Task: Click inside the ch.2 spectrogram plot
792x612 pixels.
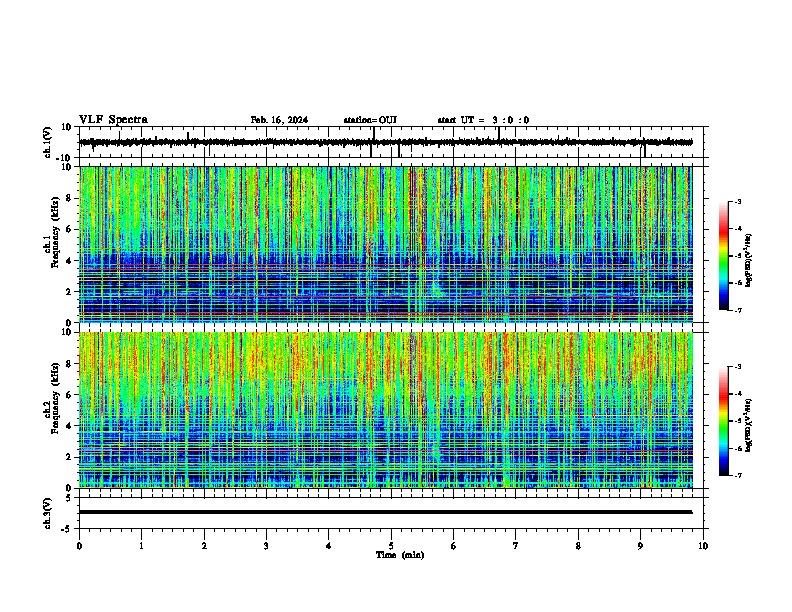Action: (x=386, y=410)
